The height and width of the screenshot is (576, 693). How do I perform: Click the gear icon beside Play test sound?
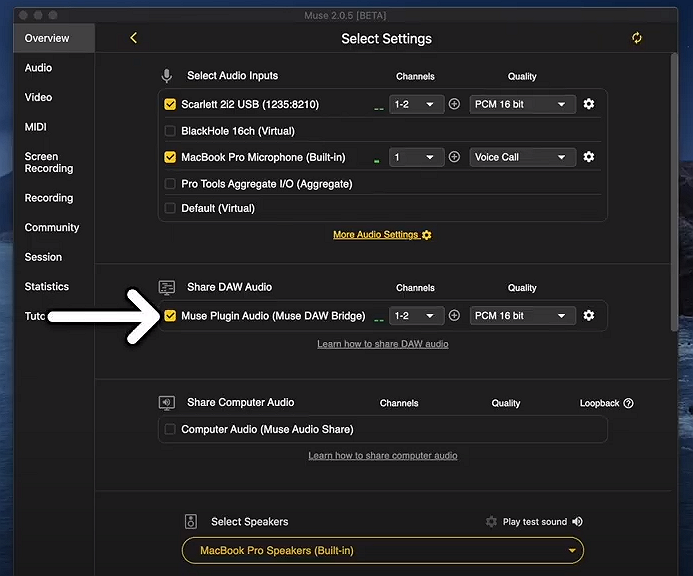point(491,522)
